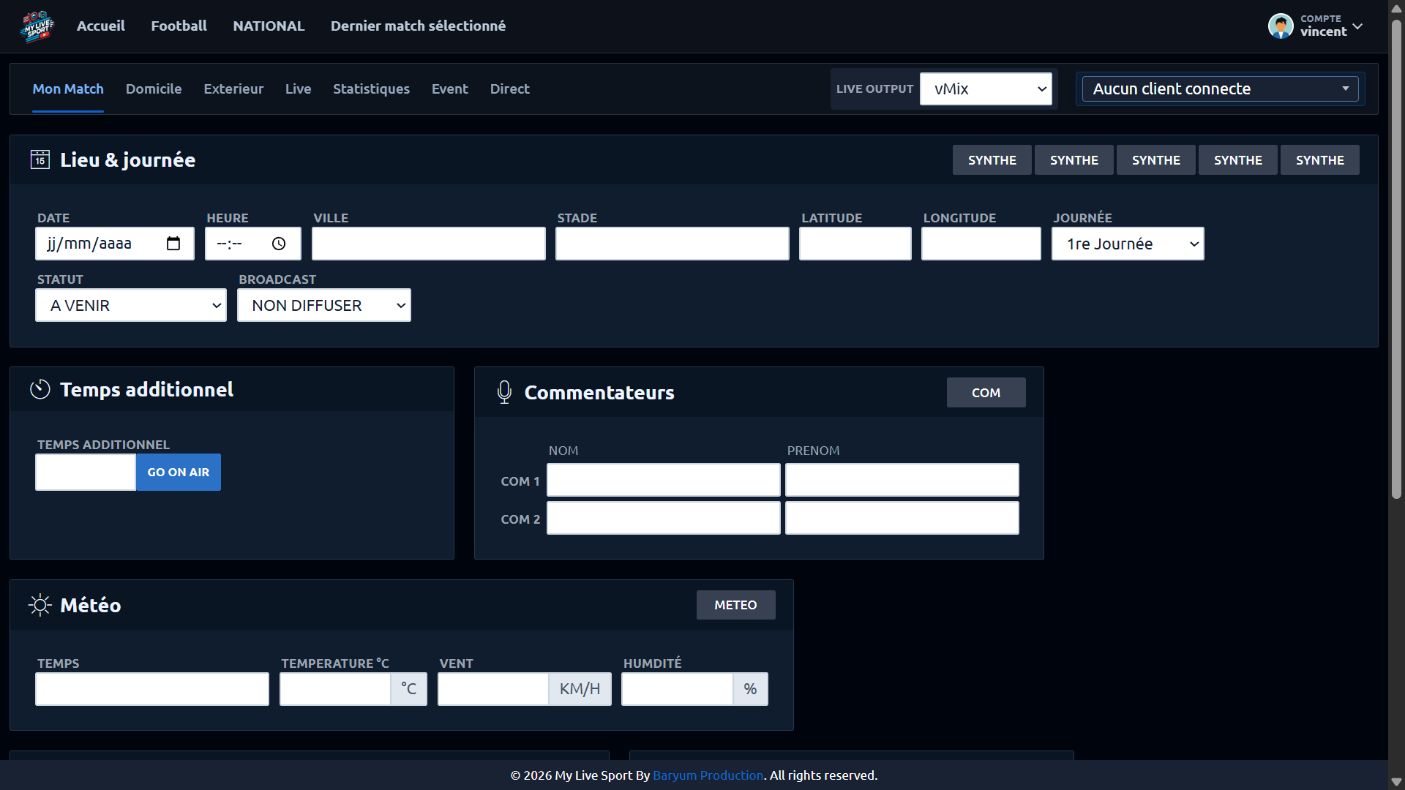Open the Journée dropdown showing 1re Journée

[x=1128, y=244]
